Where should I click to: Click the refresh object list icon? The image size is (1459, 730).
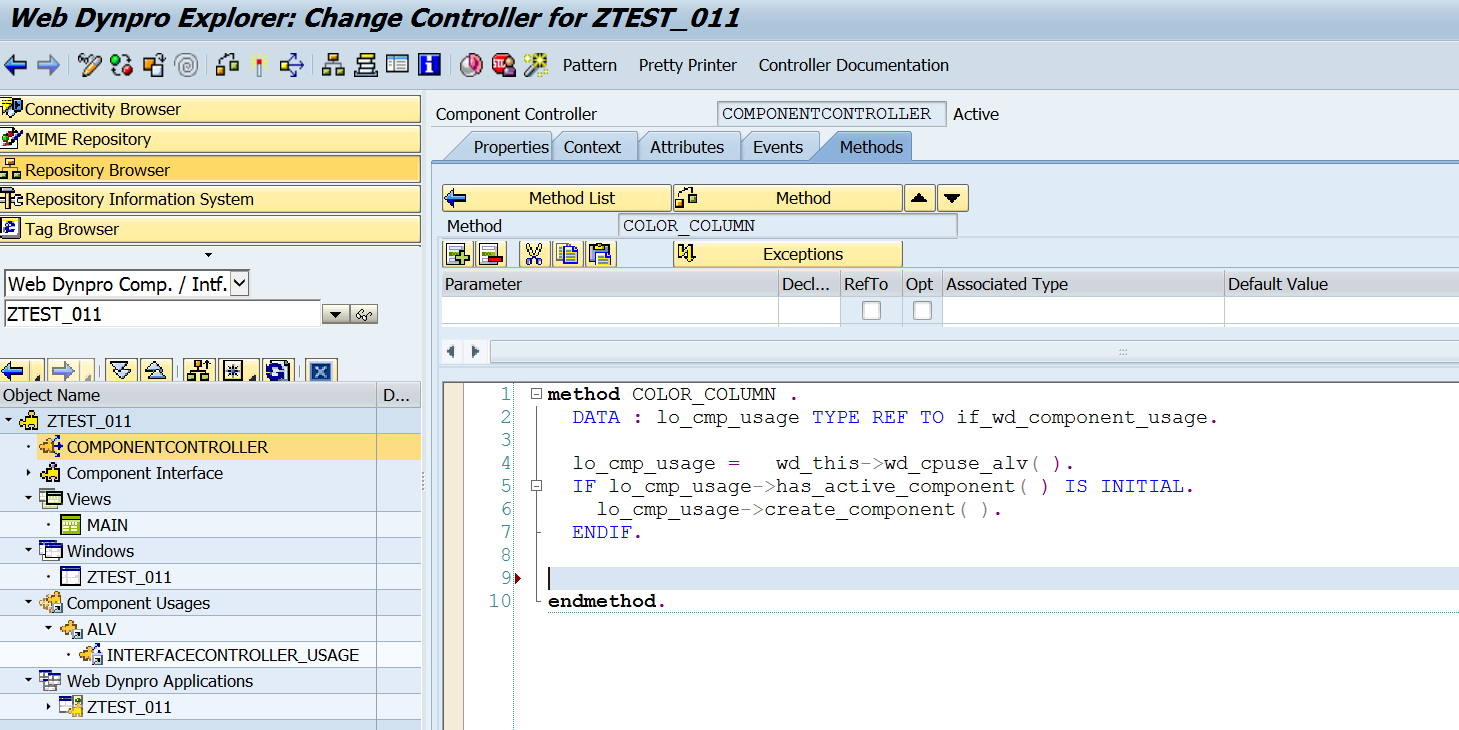tap(278, 371)
